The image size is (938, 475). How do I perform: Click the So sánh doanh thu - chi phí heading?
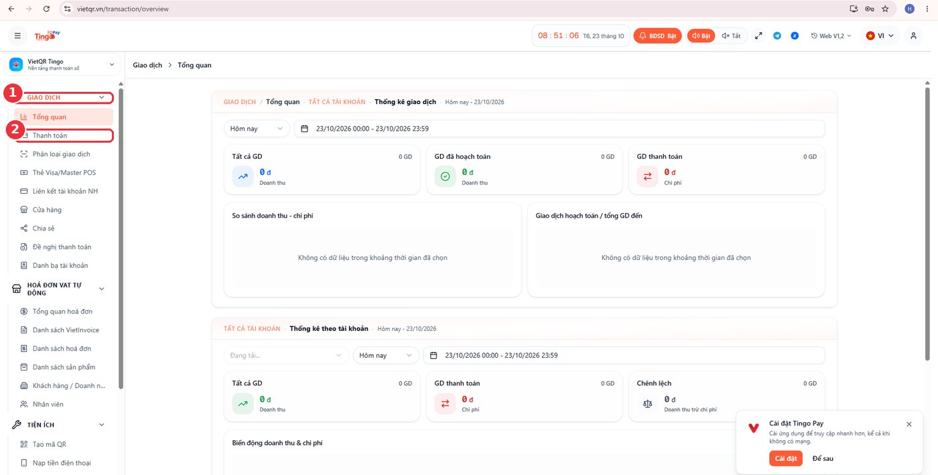273,216
